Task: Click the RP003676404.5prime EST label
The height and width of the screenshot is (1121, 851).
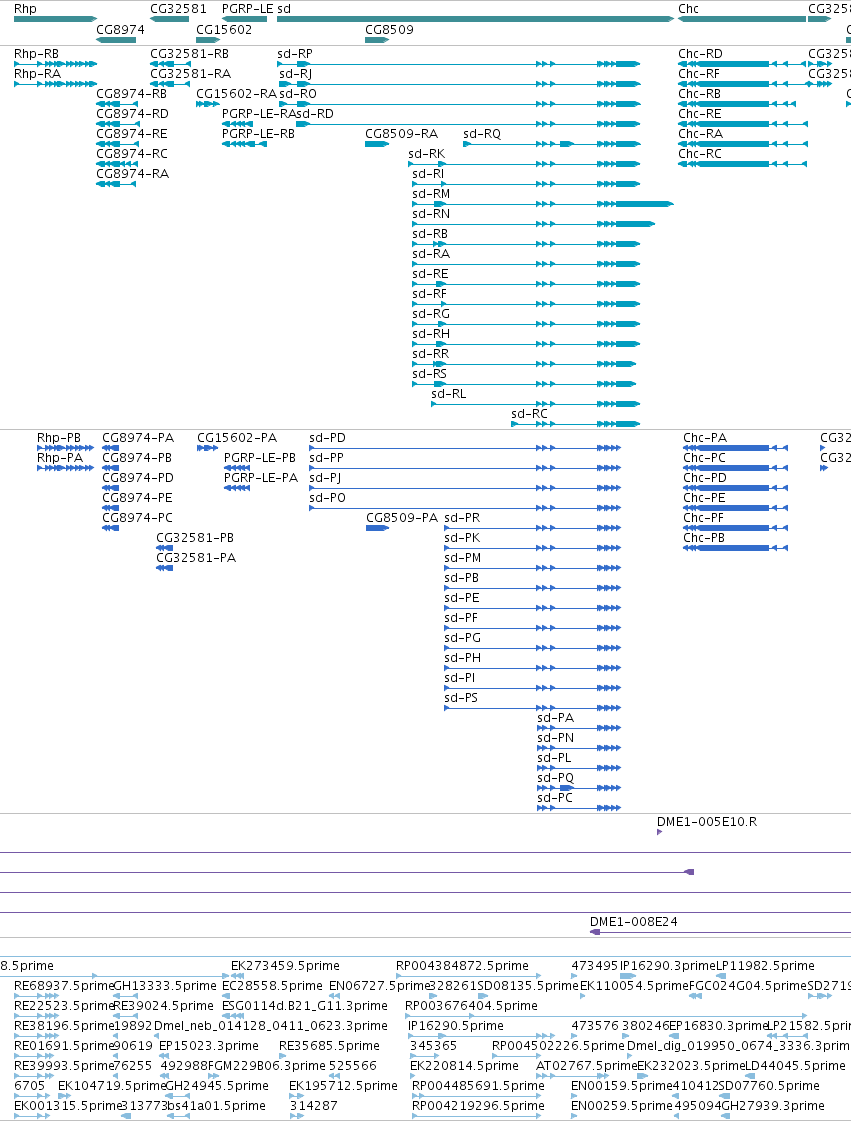Action: coord(471,1006)
